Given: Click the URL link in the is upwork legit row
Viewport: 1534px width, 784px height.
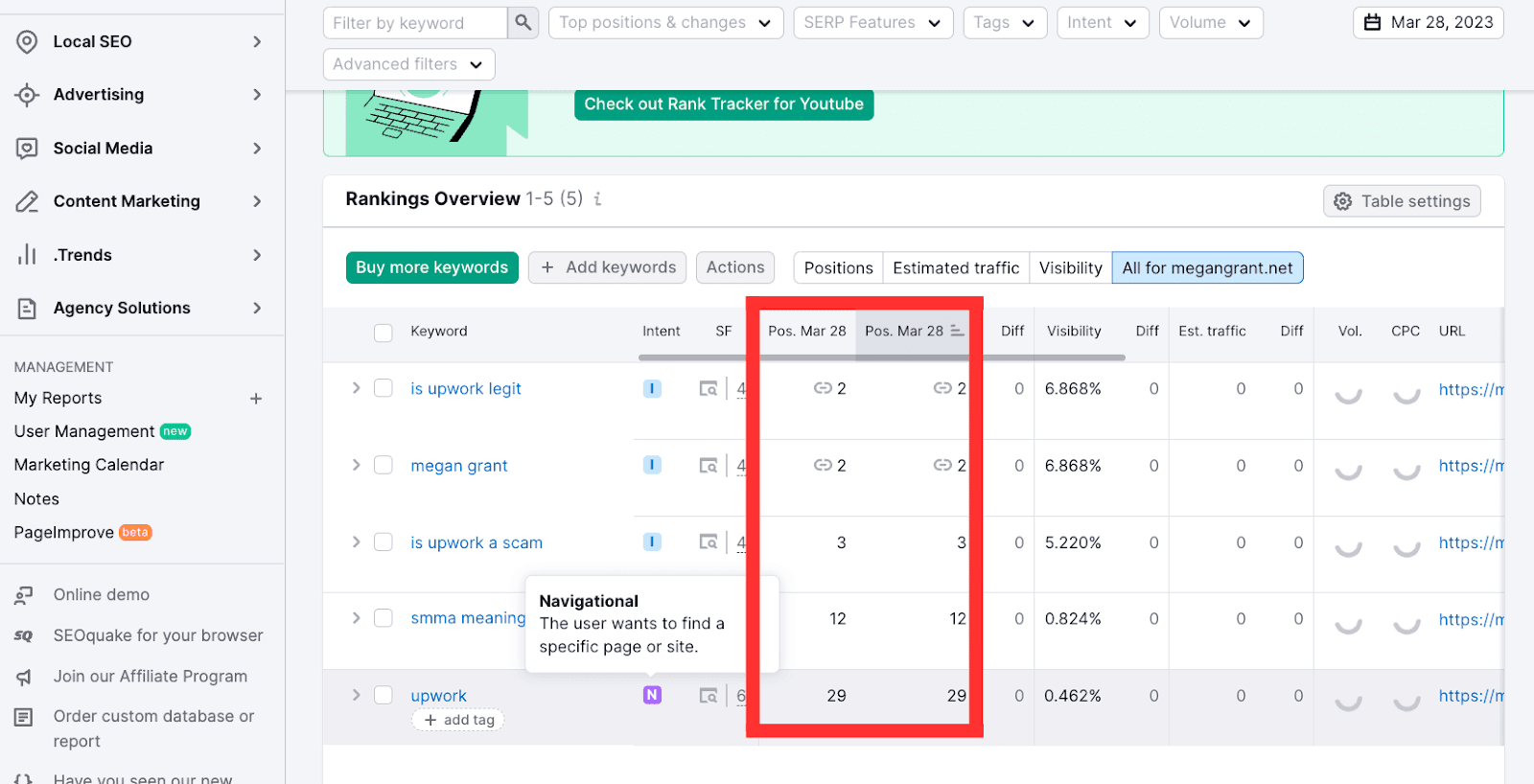Looking at the screenshot, I should tap(1471, 389).
